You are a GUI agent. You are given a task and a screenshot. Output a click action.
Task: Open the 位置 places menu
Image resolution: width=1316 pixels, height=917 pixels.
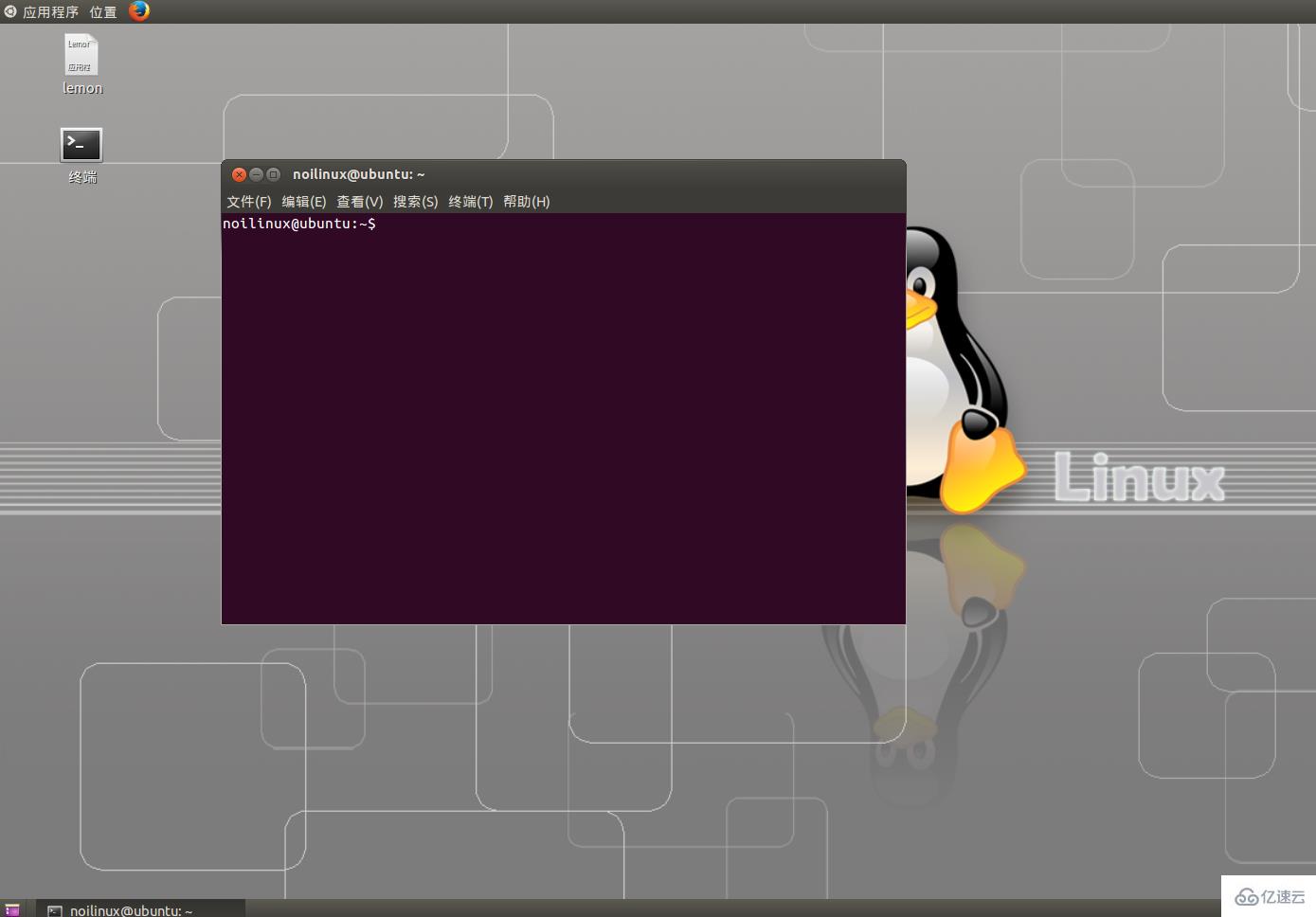pos(103,12)
